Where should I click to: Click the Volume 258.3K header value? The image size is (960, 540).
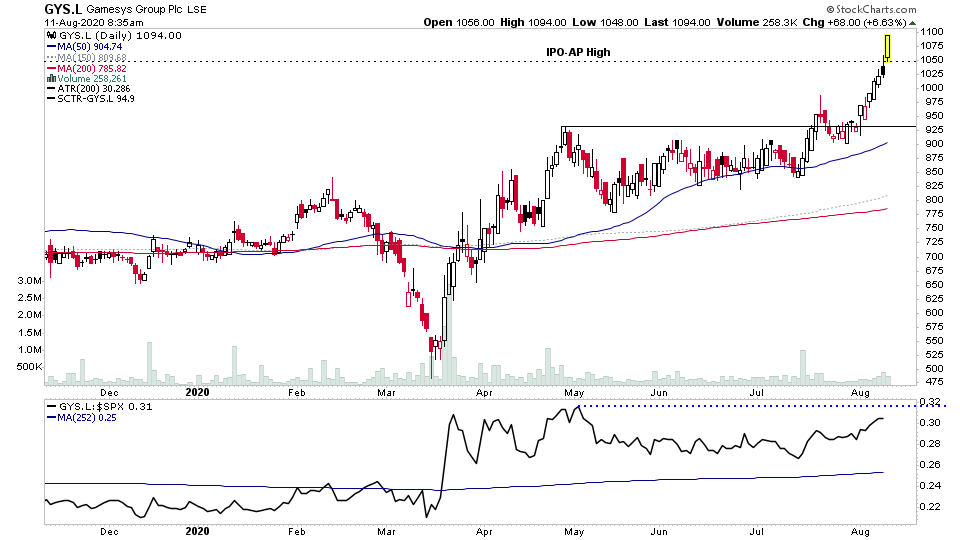757,23
